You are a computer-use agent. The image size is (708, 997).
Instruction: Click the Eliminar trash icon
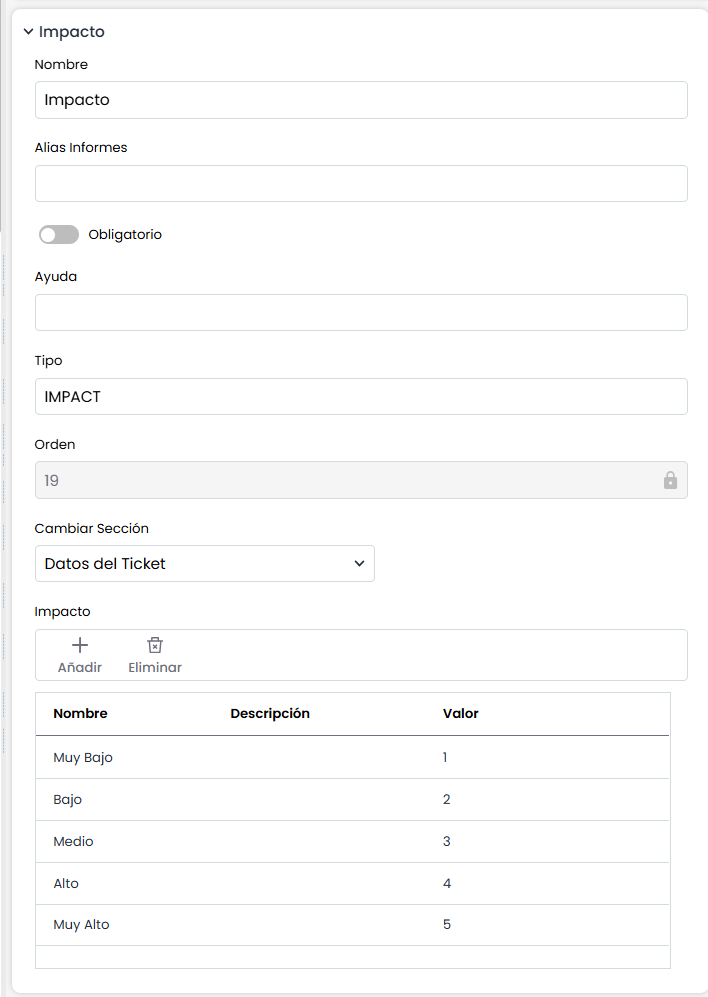click(x=155, y=645)
